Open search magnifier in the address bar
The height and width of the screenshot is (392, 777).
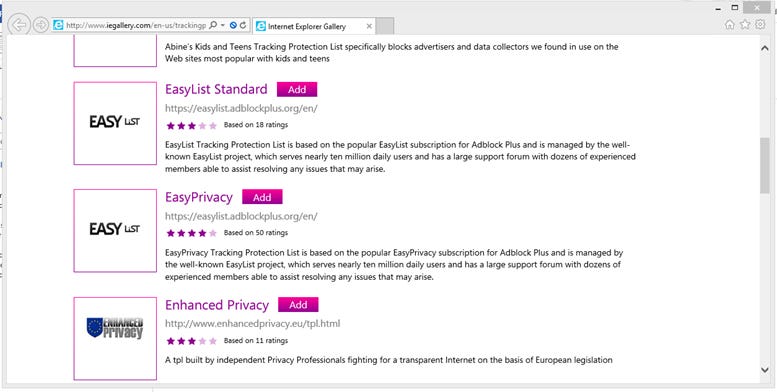coord(213,25)
